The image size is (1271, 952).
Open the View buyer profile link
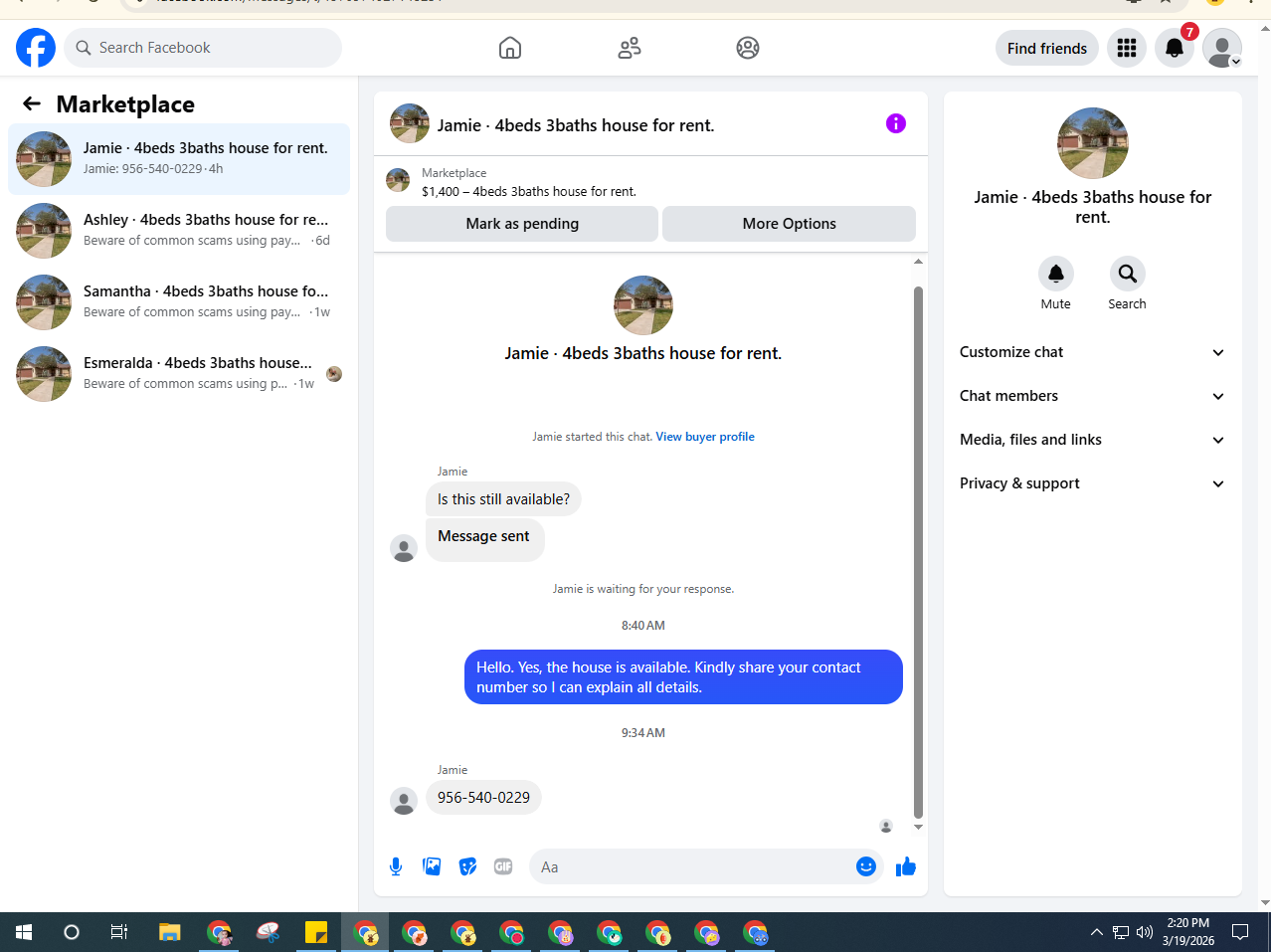click(705, 437)
